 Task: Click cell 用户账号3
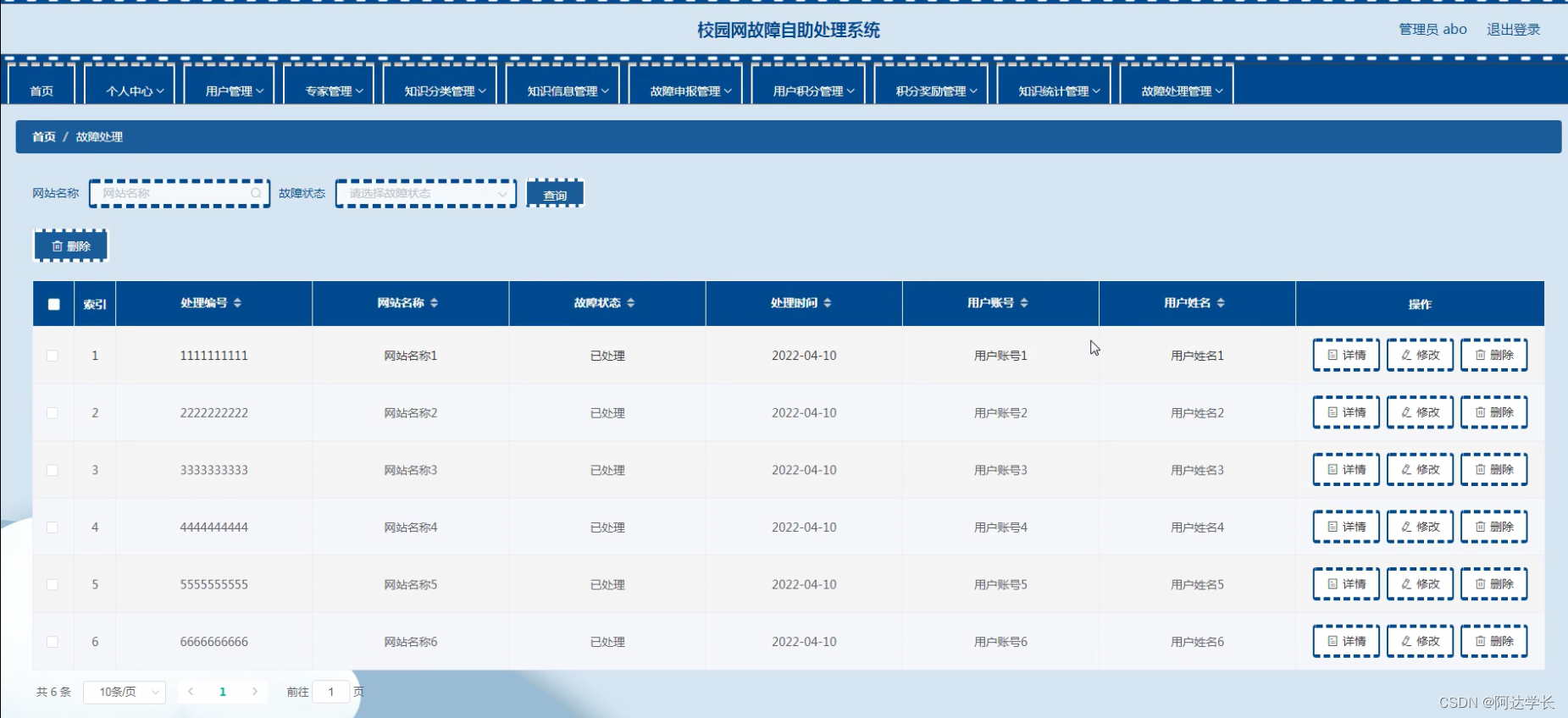click(1000, 470)
